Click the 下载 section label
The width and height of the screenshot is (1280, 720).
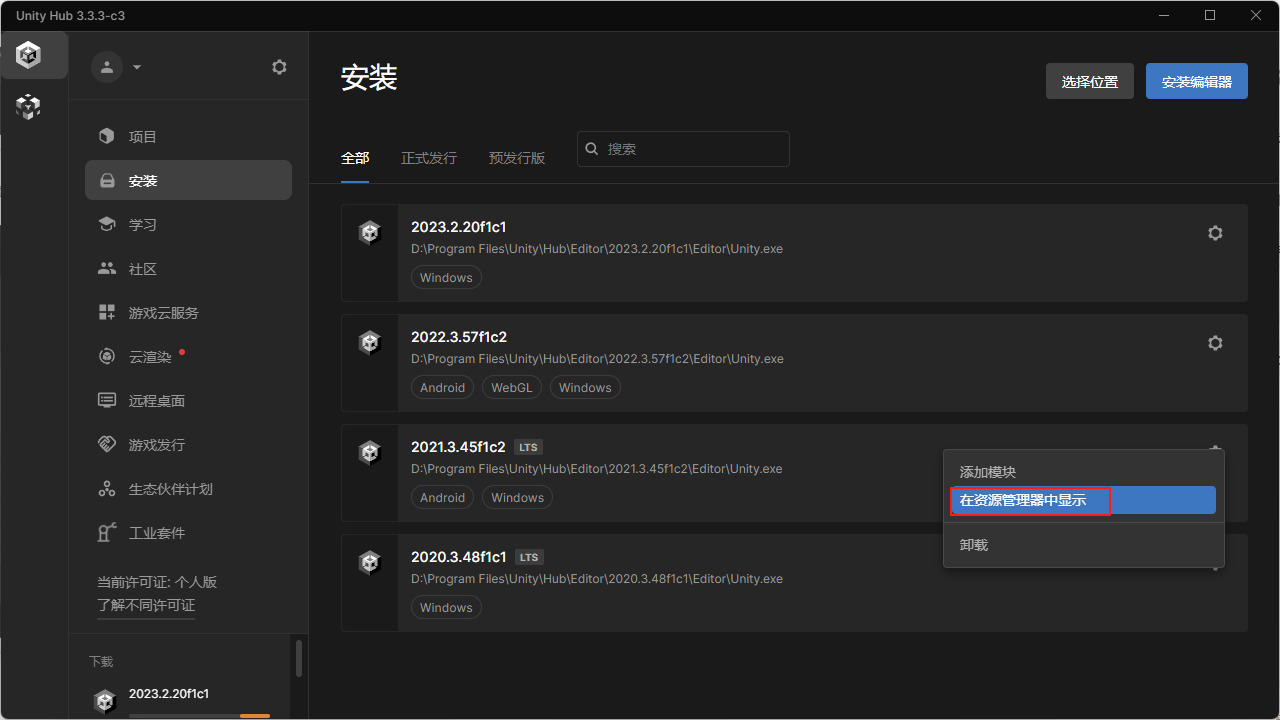[101, 662]
